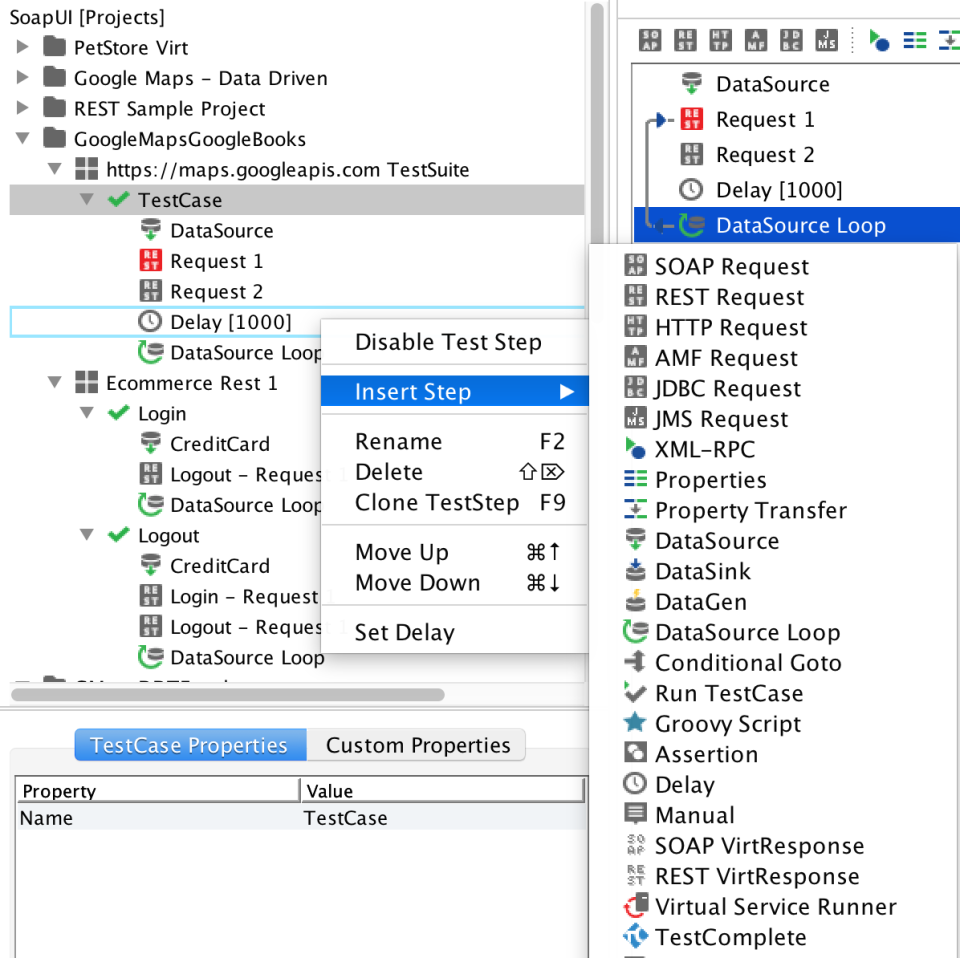Choose Clone TestStep in the context menu
960x958 pixels.
click(x=438, y=503)
